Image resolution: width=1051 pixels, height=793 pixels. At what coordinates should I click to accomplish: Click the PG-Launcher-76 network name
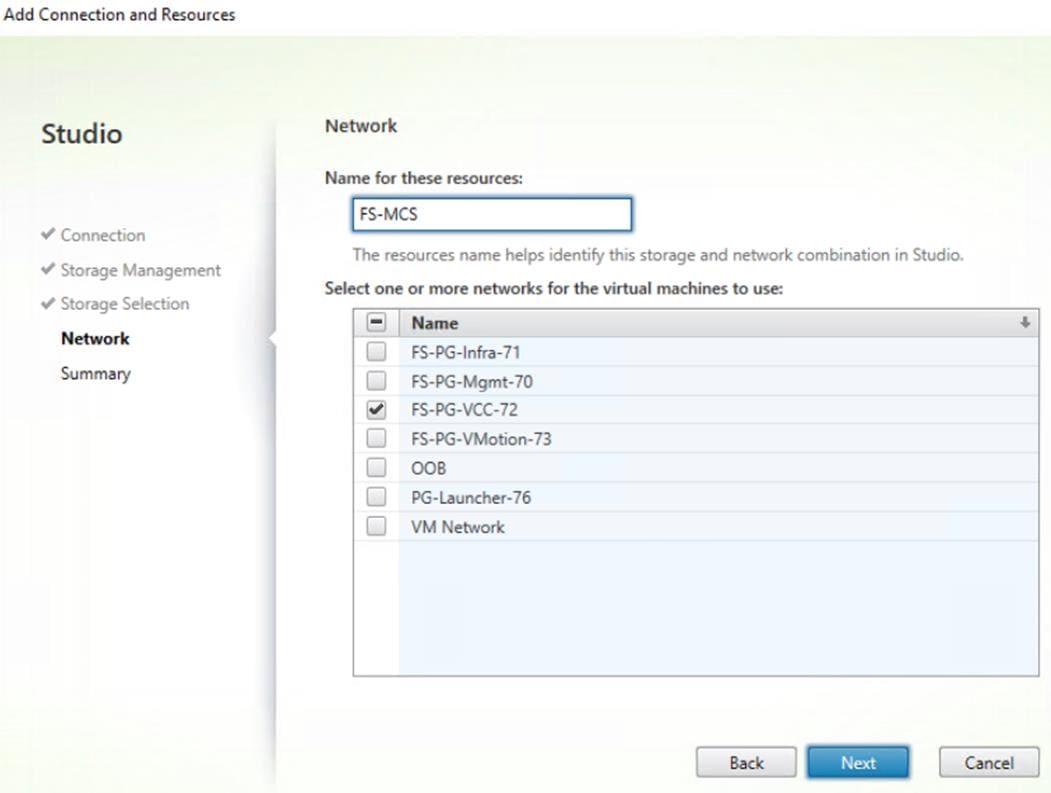click(471, 497)
